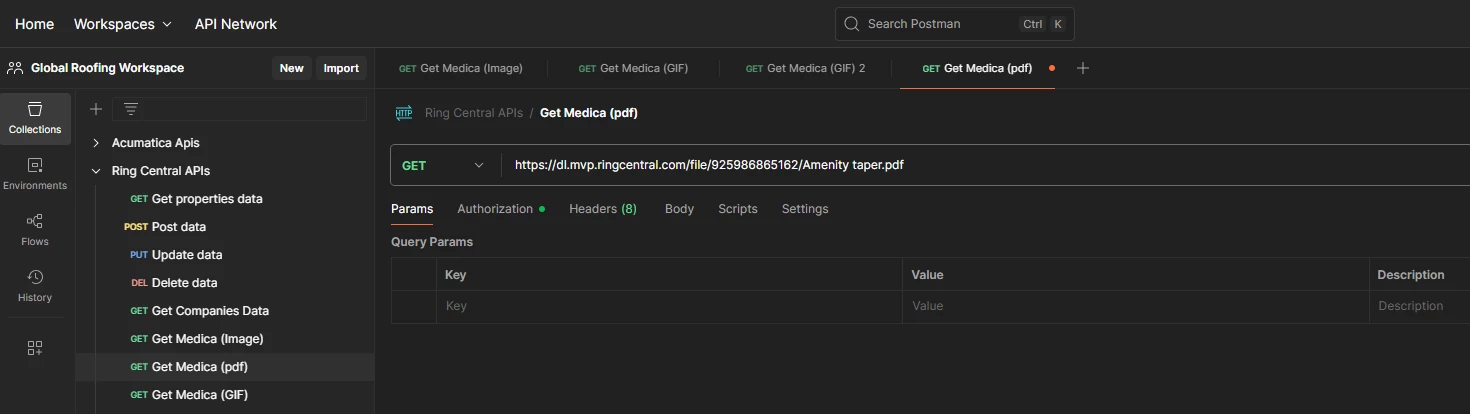The height and width of the screenshot is (414, 1470).
Task: Switch to Get Medica (GIF) 2 tab
Action: 806,68
